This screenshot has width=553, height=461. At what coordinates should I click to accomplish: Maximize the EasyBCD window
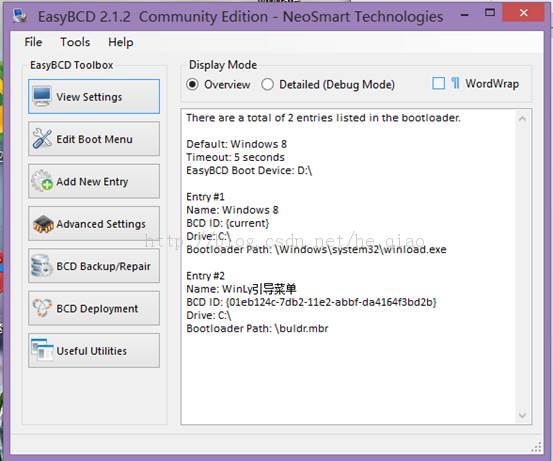tap(490, 13)
